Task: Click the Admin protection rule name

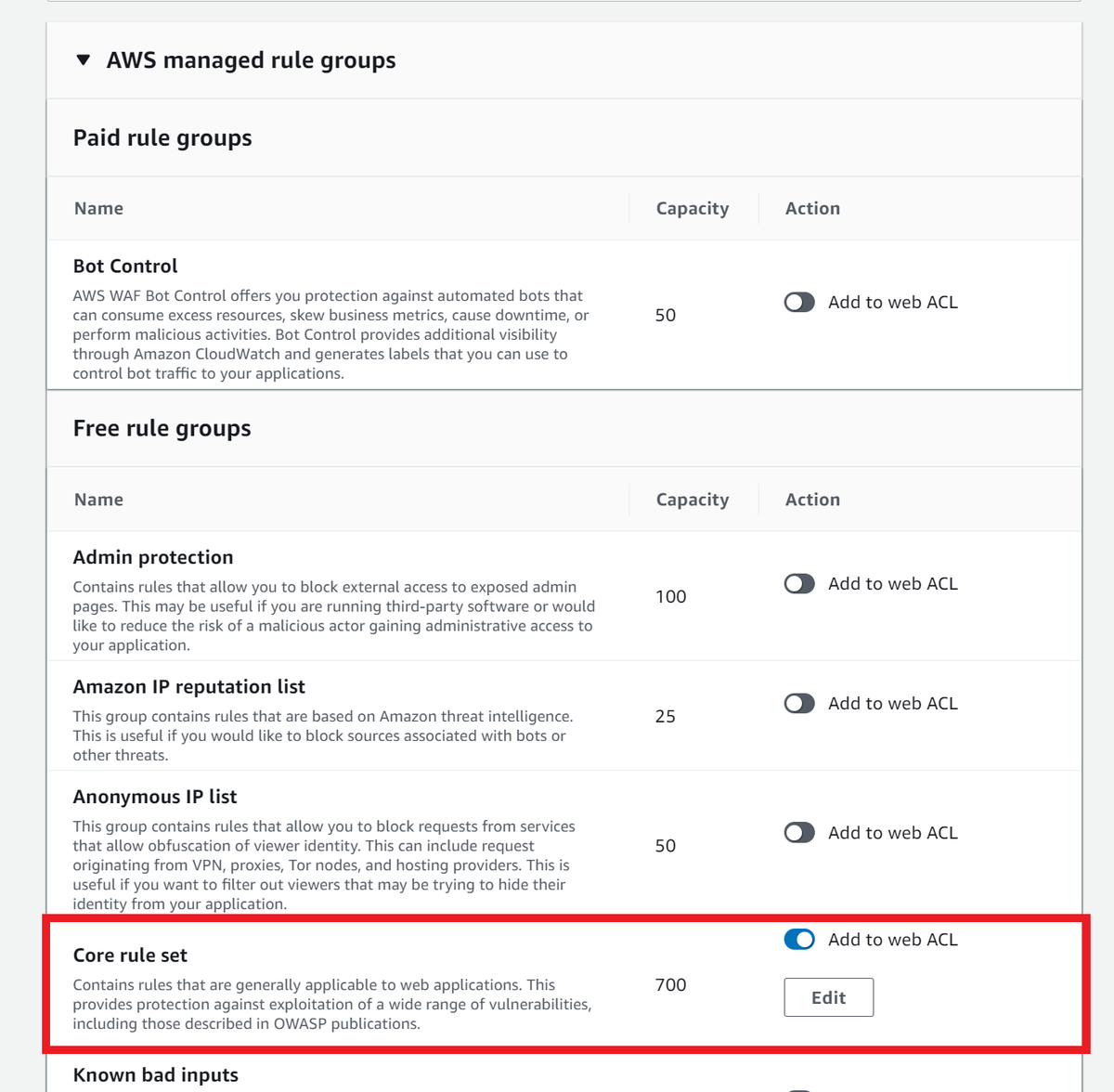Action: pos(153,557)
